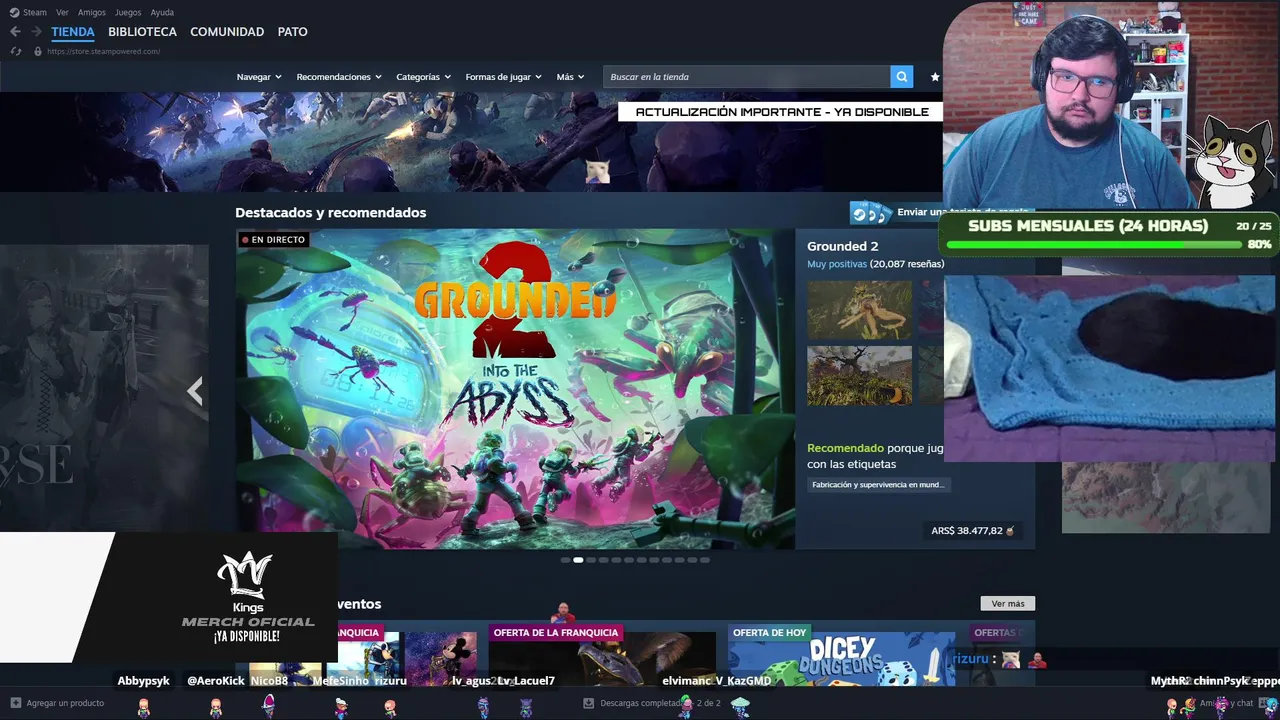The image size is (1280, 720).
Task: Switch to the TIENDA tab
Action: pos(73,32)
